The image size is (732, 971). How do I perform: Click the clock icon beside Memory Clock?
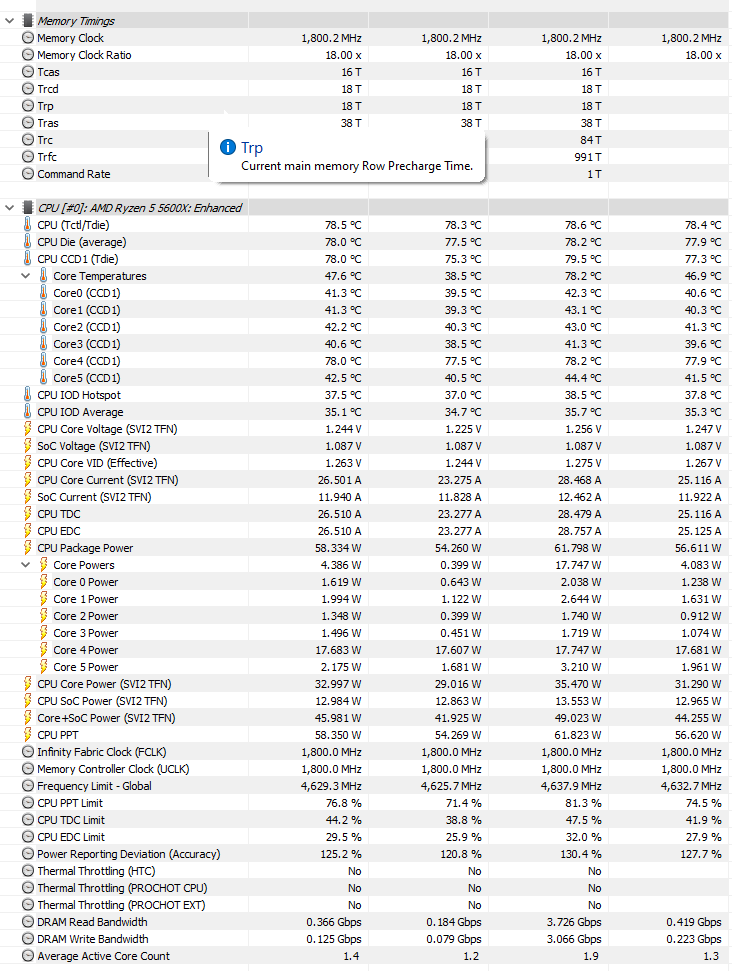pos(28,38)
